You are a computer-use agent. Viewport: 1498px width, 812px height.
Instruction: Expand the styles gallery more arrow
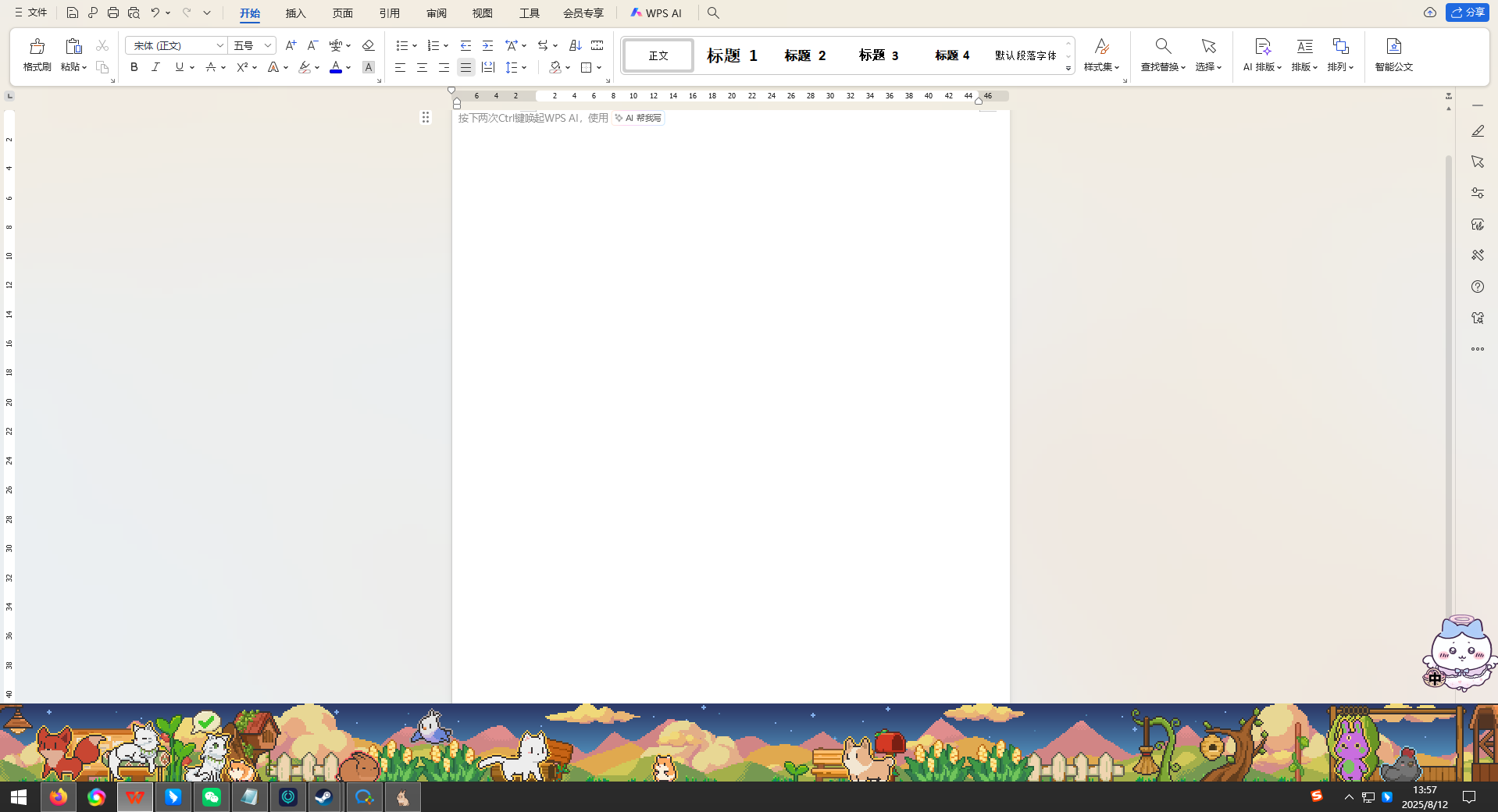(x=1068, y=69)
